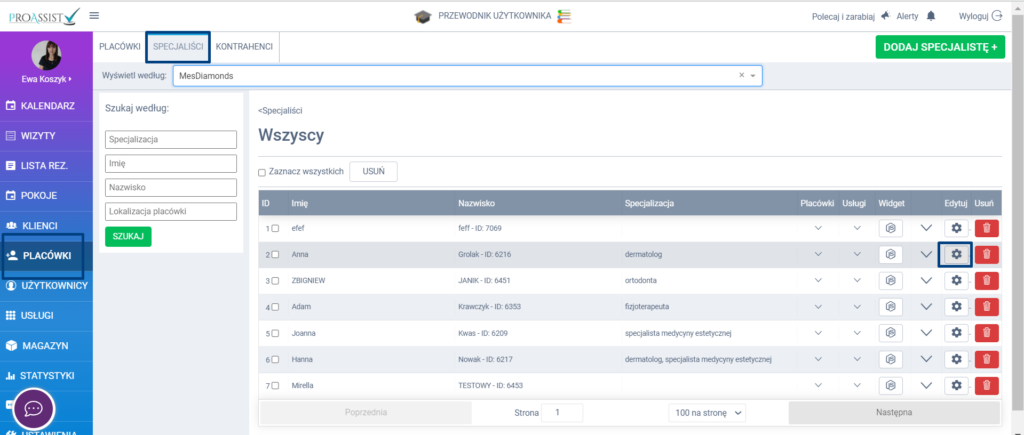Click the Wyloguj logout icon
The height and width of the screenshot is (435, 1024).
[x=995, y=16]
